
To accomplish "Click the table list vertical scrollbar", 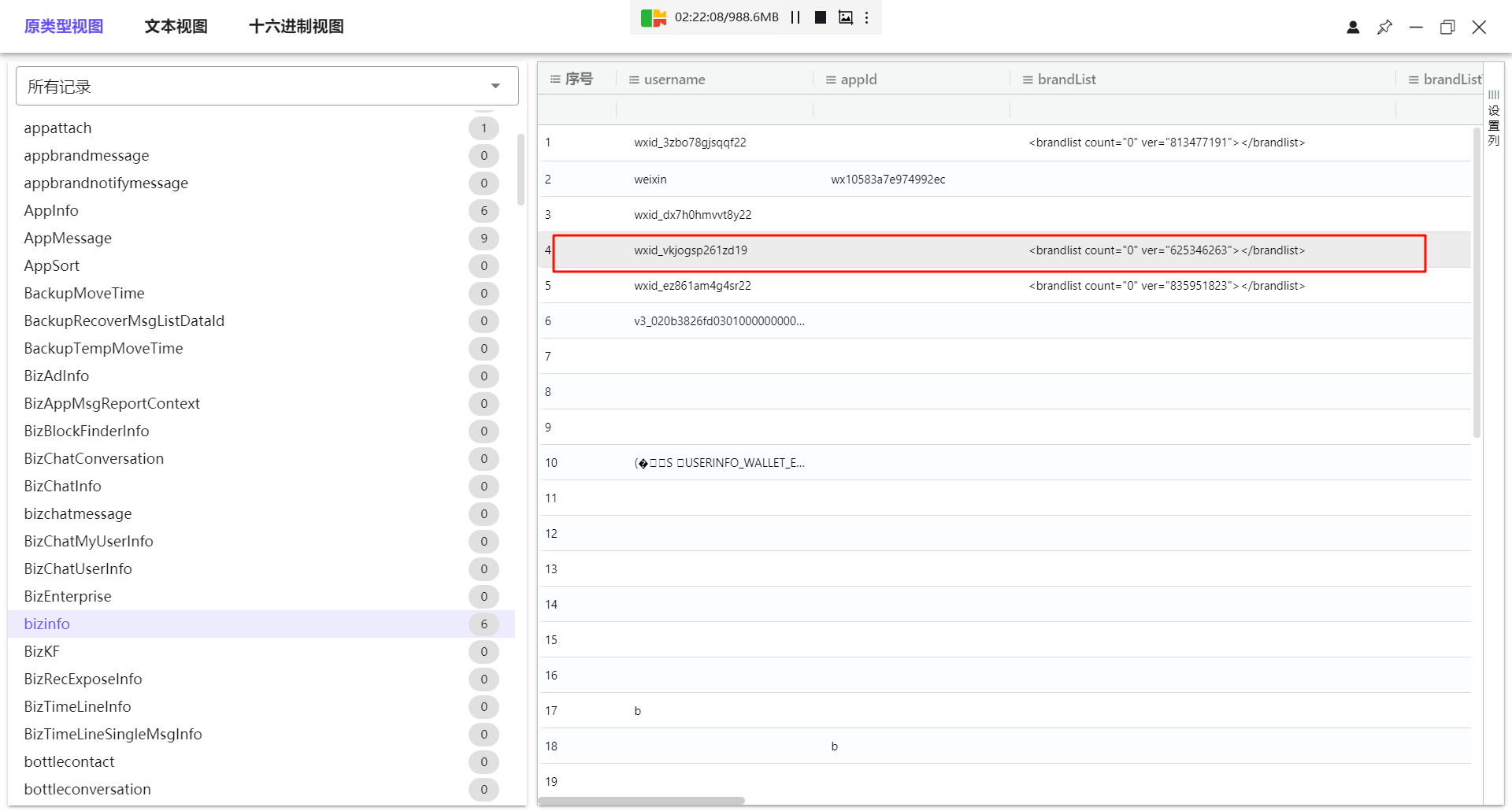I will click(x=521, y=169).
